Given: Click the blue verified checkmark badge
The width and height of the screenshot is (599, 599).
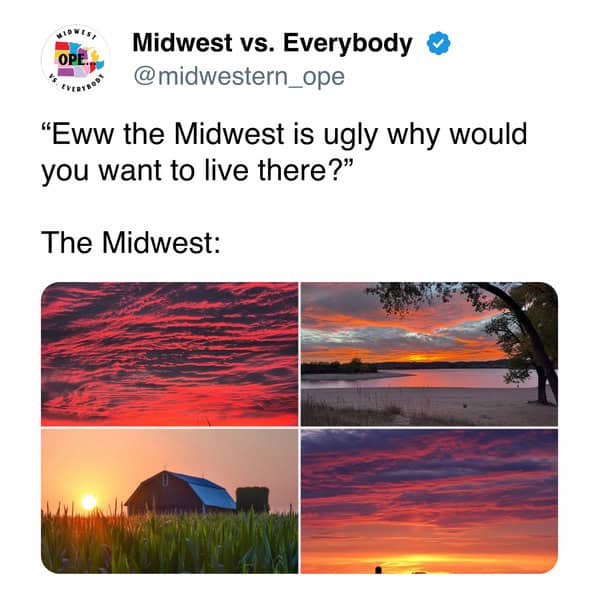Looking at the screenshot, I should [438, 43].
